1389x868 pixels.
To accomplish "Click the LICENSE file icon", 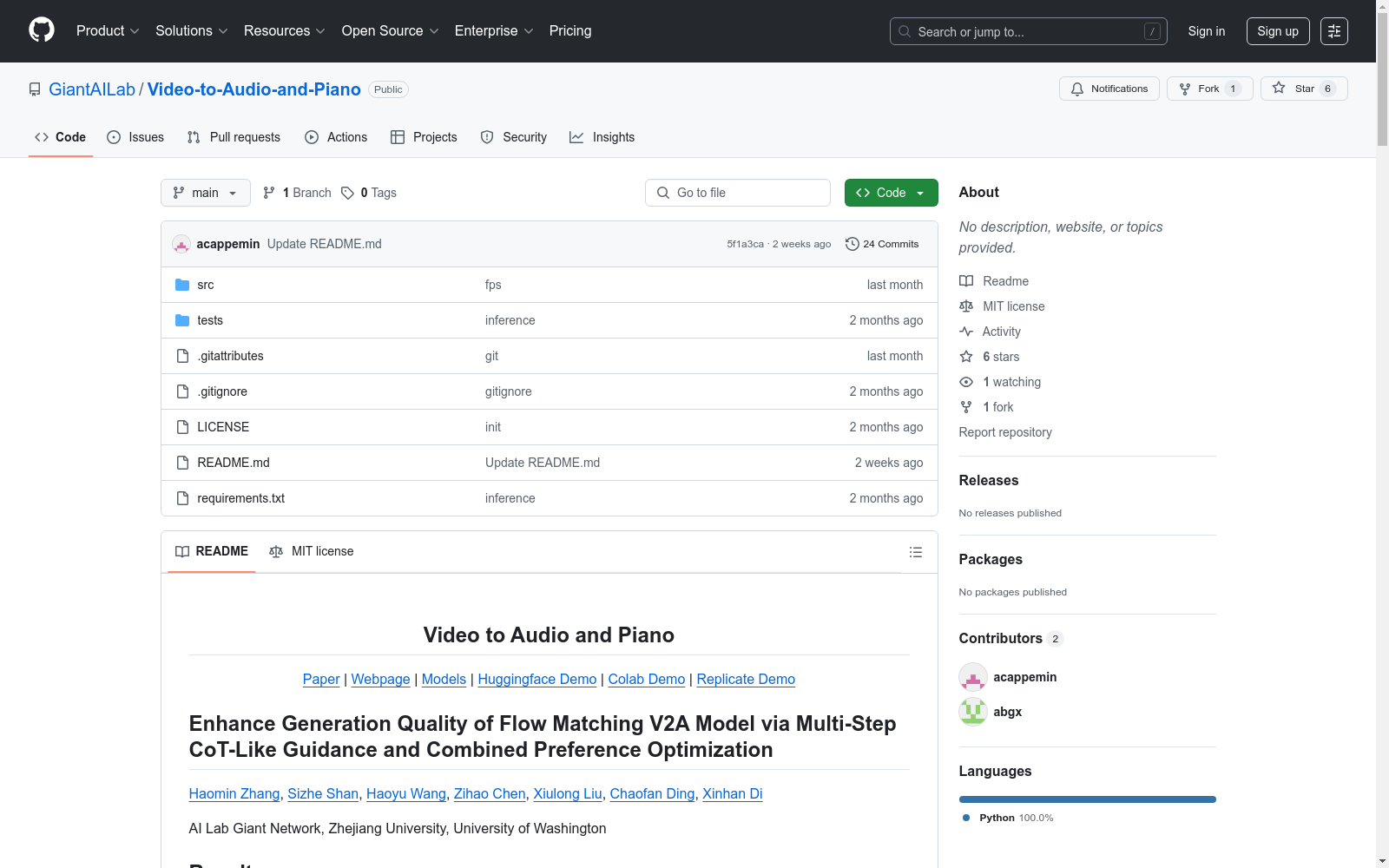I will (x=182, y=427).
